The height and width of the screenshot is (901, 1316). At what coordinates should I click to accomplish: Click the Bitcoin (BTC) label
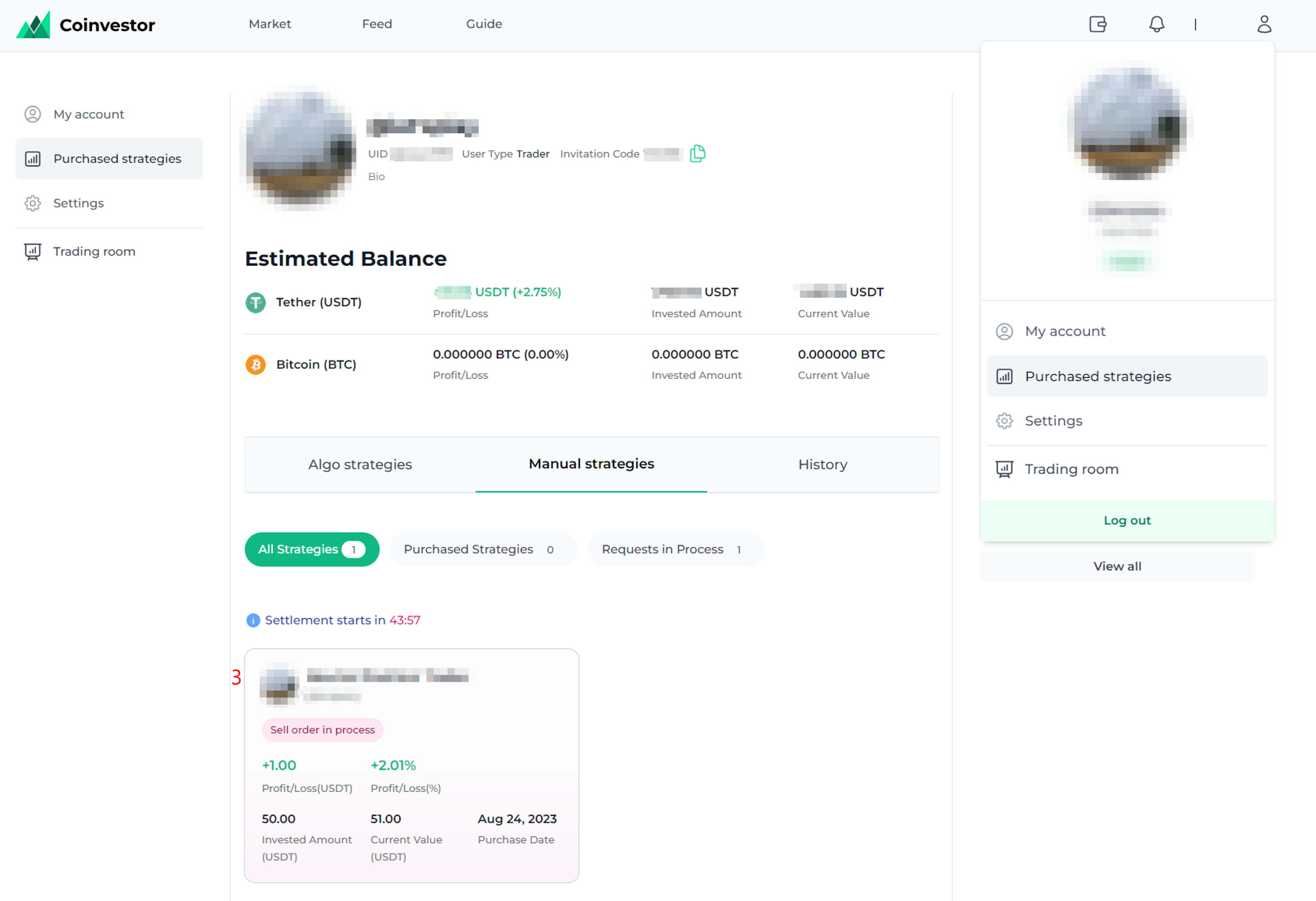tap(316, 364)
